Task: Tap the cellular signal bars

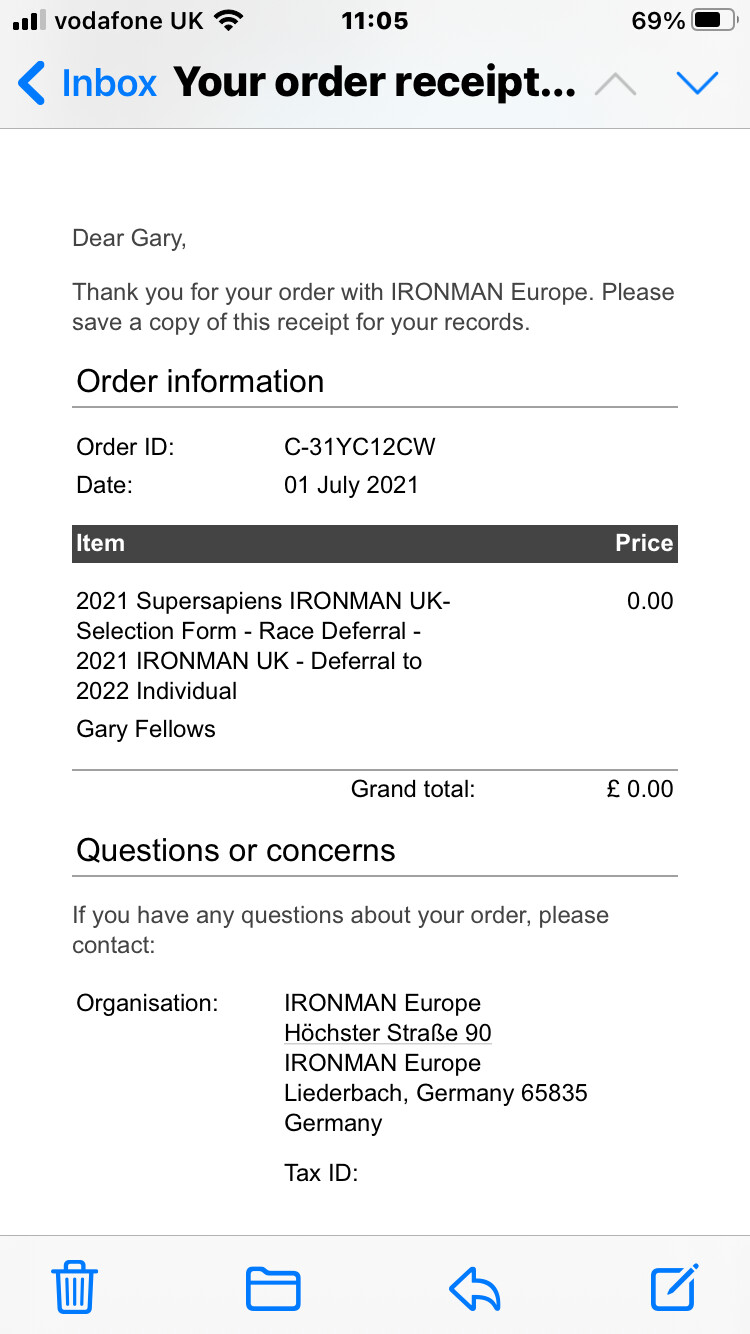Action: (29, 20)
